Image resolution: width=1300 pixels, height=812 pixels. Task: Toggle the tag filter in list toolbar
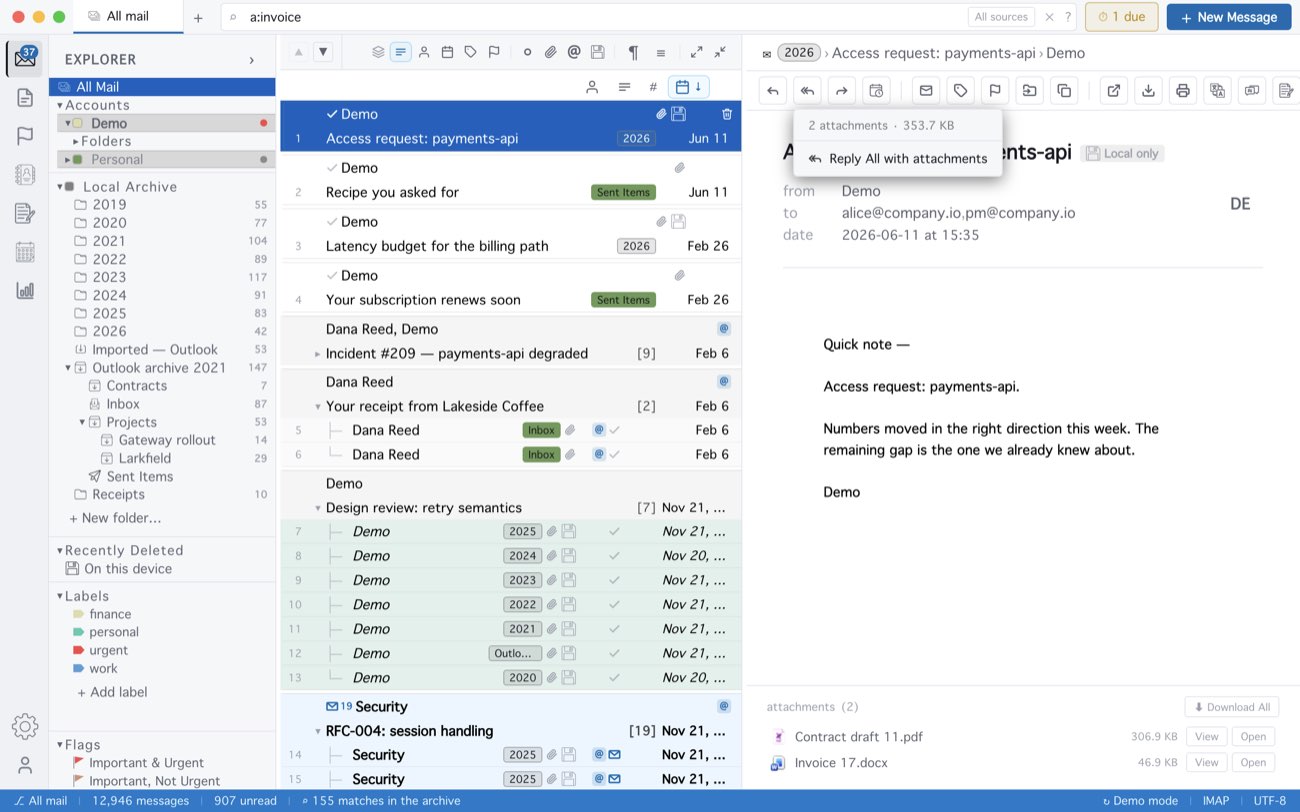point(470,52)
